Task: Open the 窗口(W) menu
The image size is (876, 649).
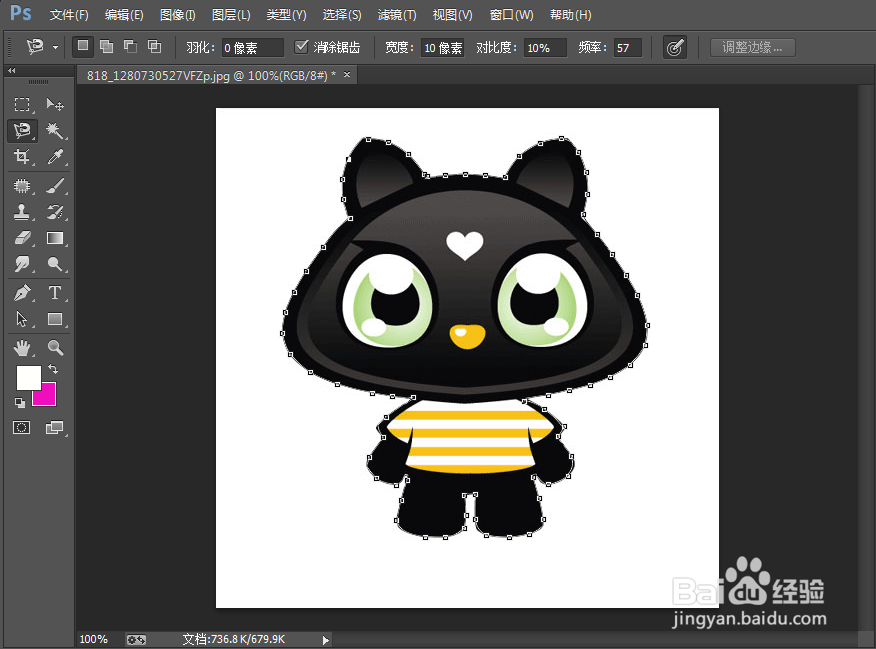Action: pyautogui.click(x=511, y=15)
